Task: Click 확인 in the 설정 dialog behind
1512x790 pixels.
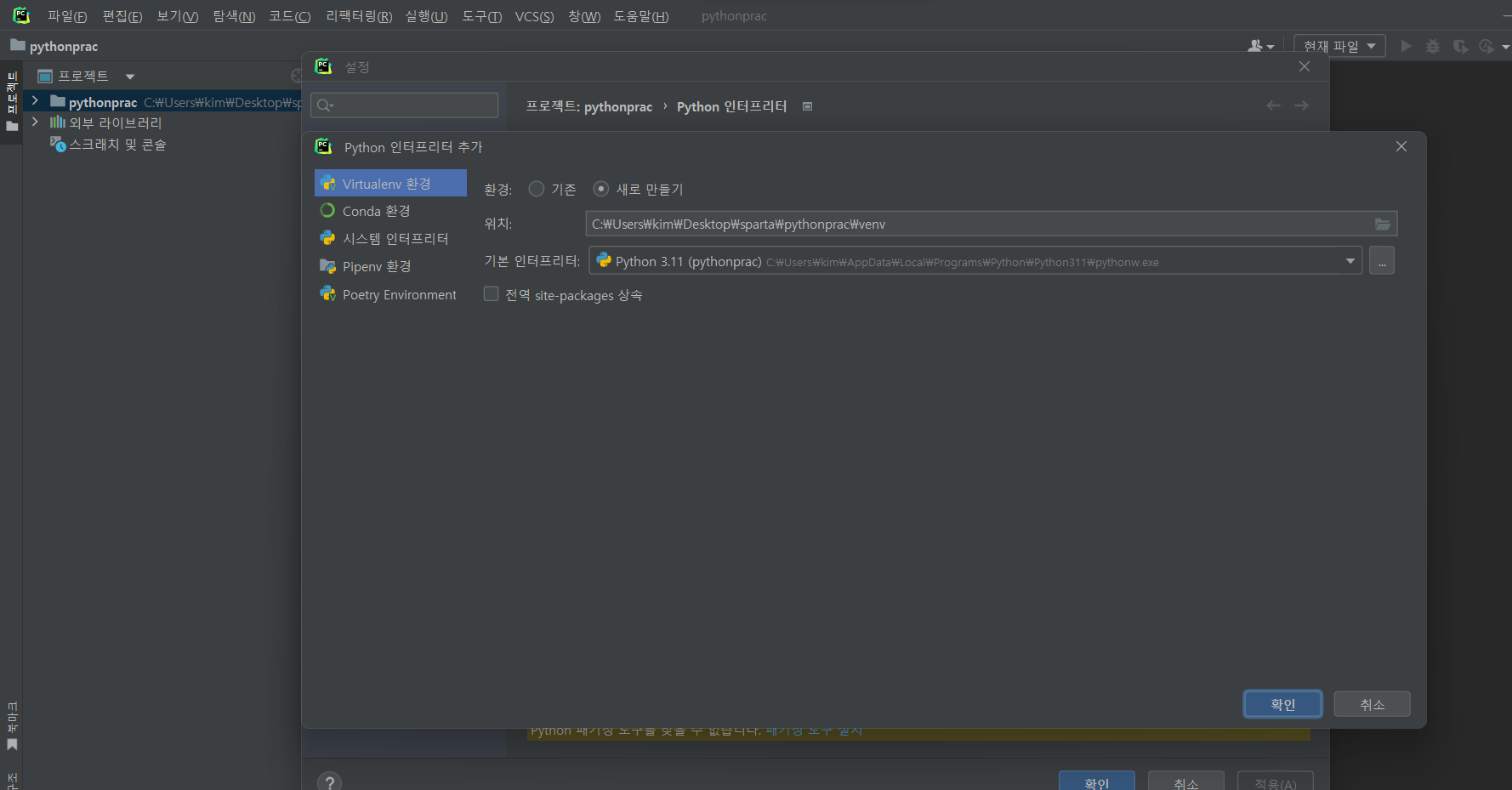Action: (x=1096, y=781)
